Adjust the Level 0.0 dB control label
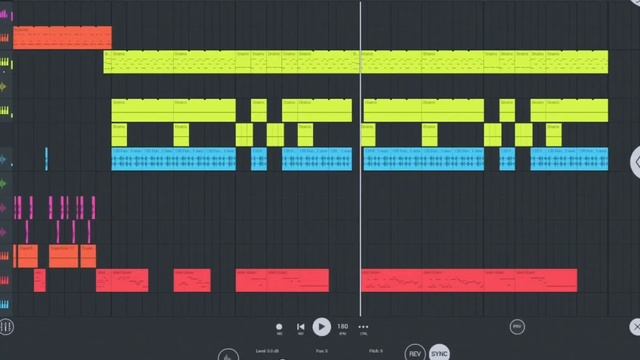The height and width of the screenshot is (360, 640). tap(267, 351)
